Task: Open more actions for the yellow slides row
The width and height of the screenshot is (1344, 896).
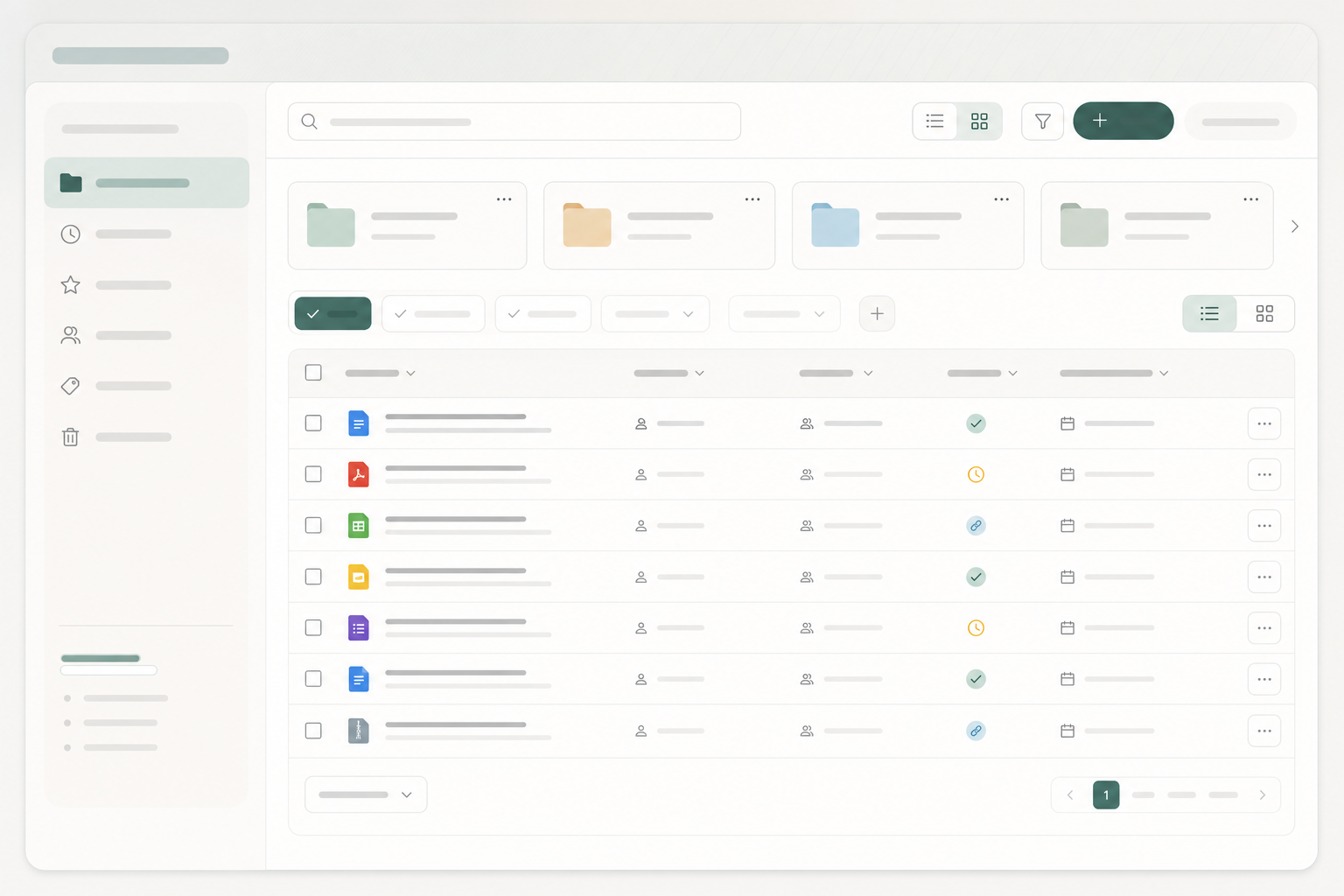Action: coord(1264,577)
